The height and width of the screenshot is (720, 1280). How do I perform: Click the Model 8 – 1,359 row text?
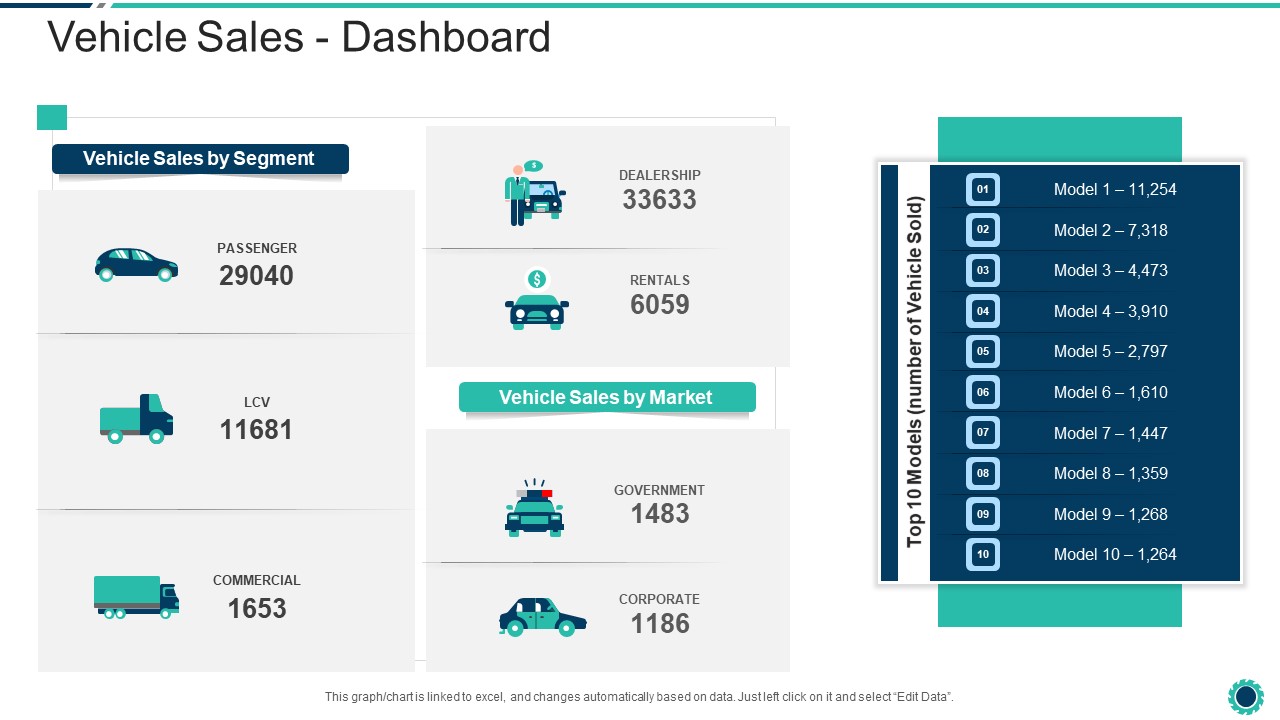[1111, 473]
